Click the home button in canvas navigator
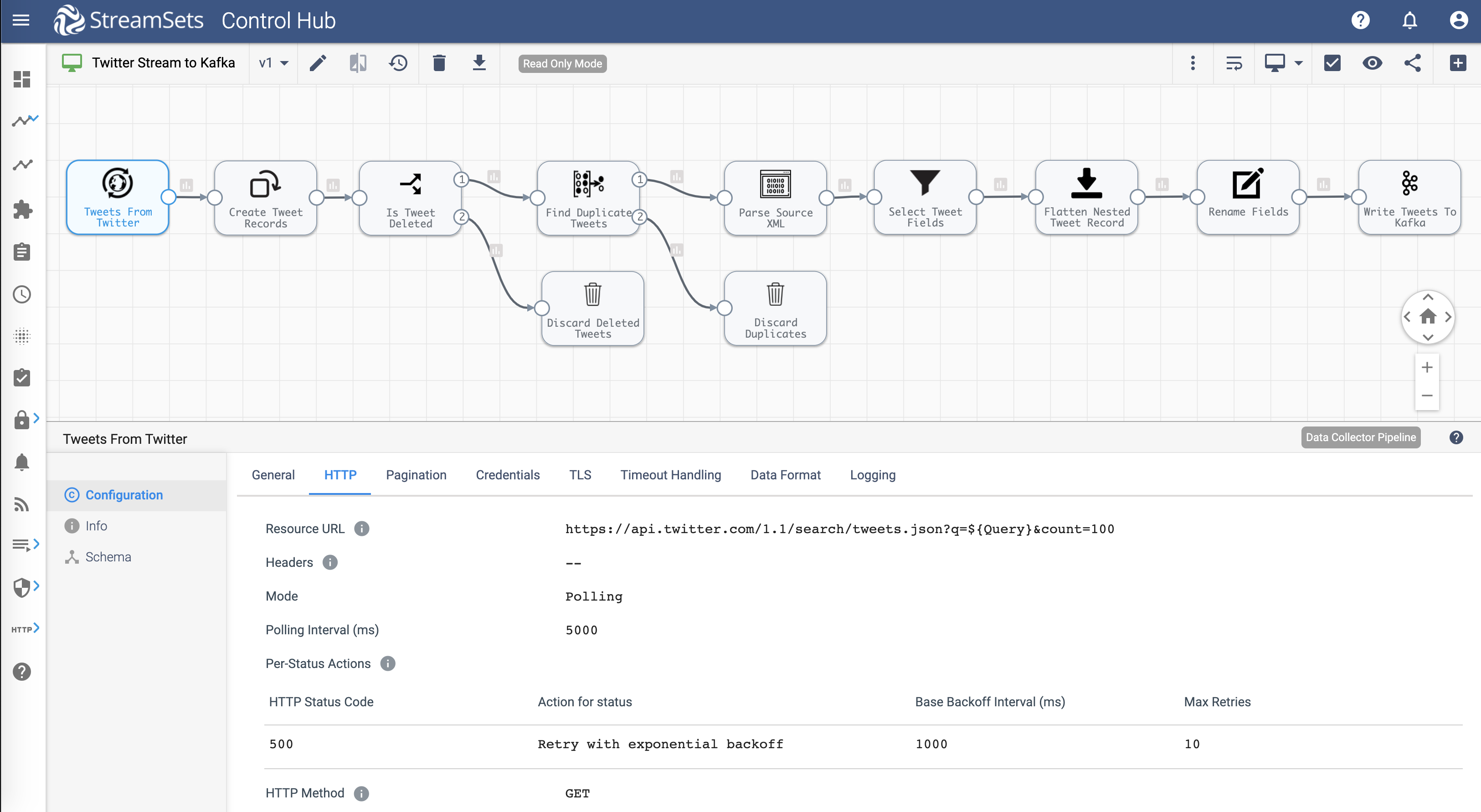Viewport: 1481px width, 812px height. tap(1428, 316)
